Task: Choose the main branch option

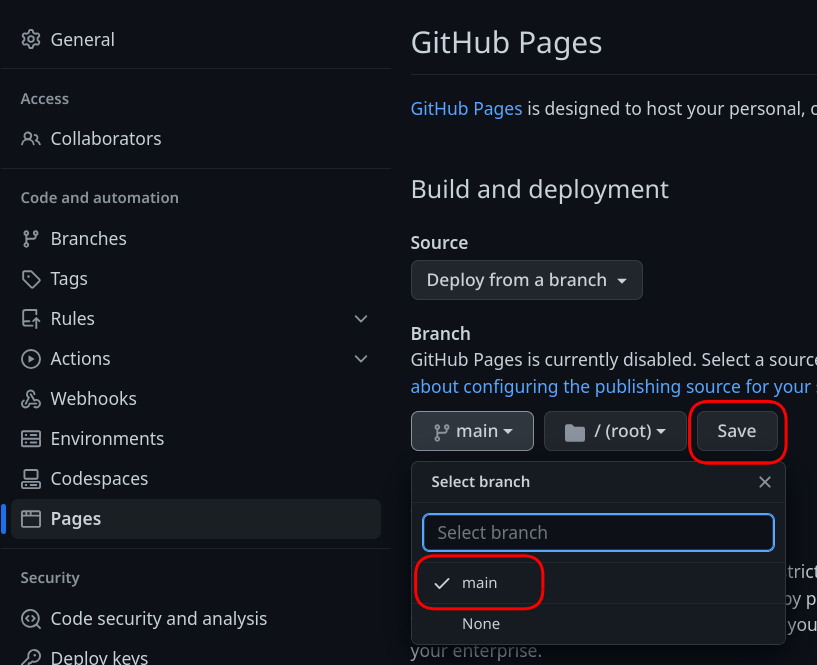Action: point(598,583)
